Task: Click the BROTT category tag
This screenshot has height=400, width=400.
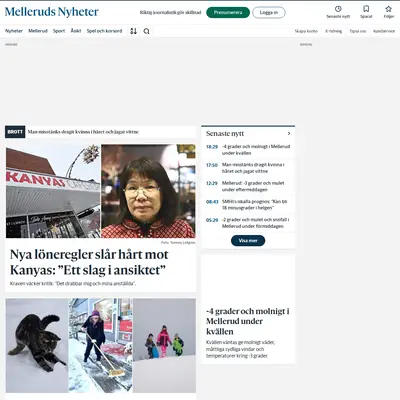Action: click(15, 132)
